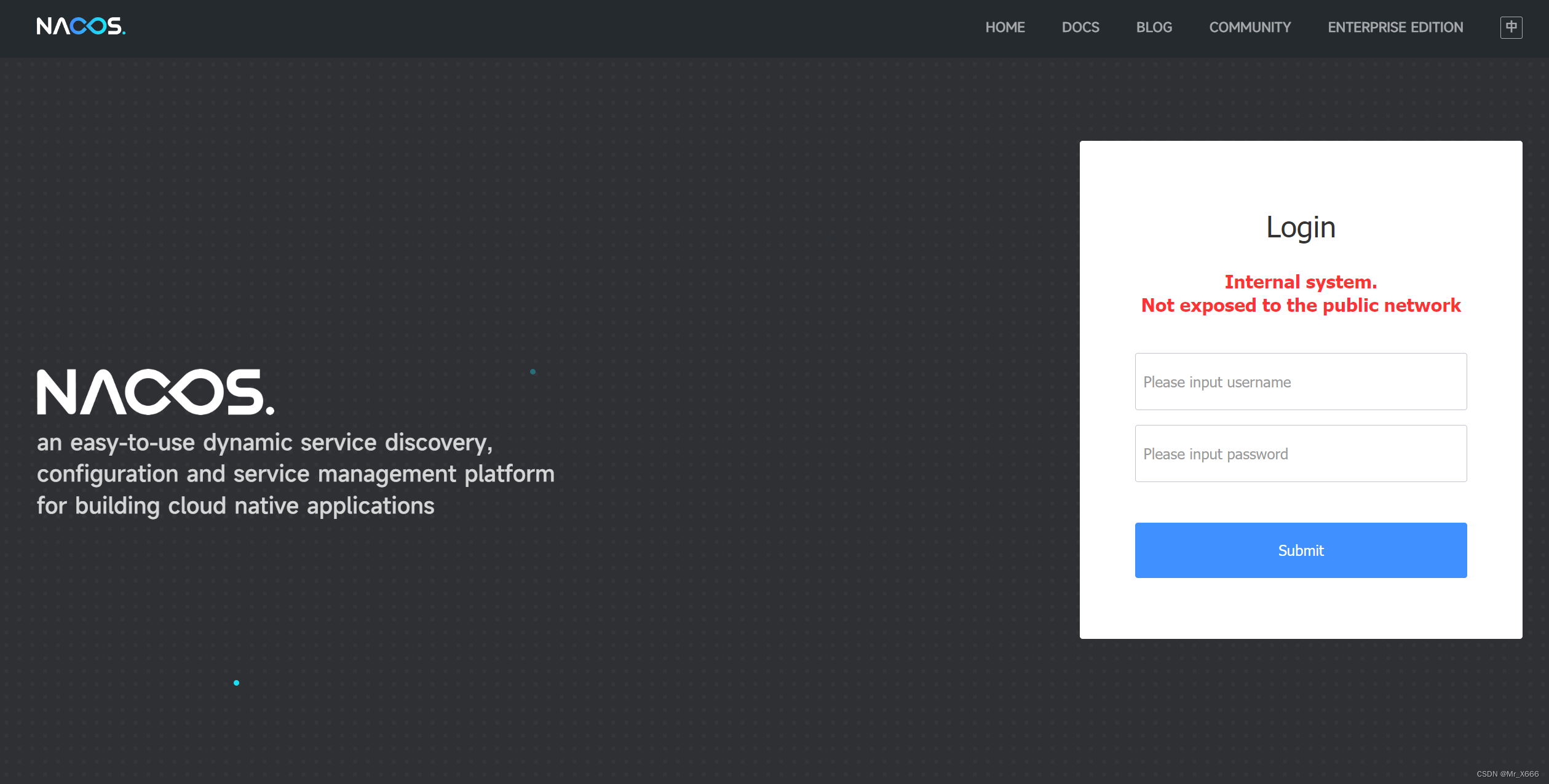Click the 'for building cloud native applications' line
This screenshot has width=1549, height=784.
236,505
